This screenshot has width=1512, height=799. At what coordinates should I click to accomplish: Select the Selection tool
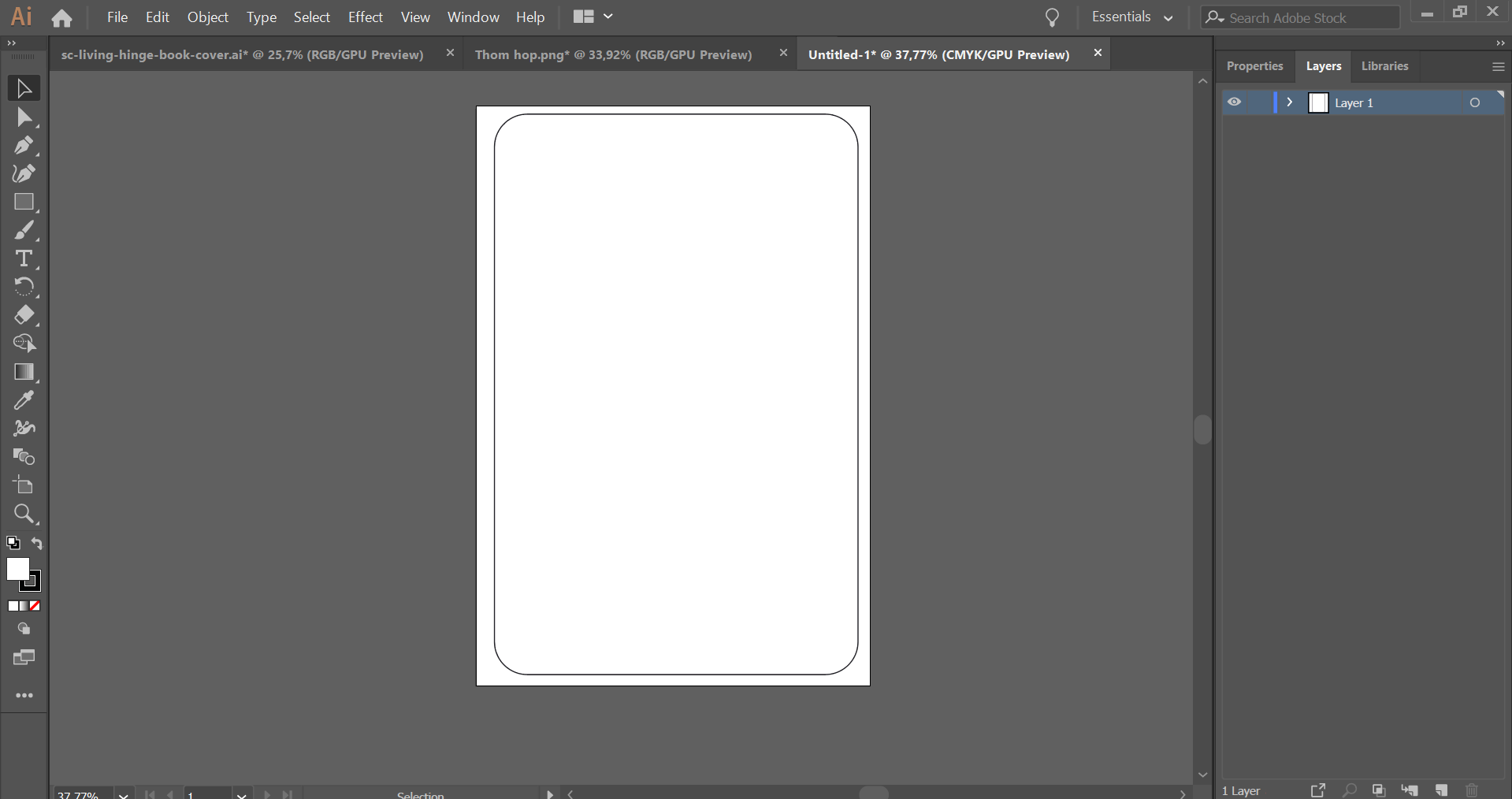tap(24, 88)
